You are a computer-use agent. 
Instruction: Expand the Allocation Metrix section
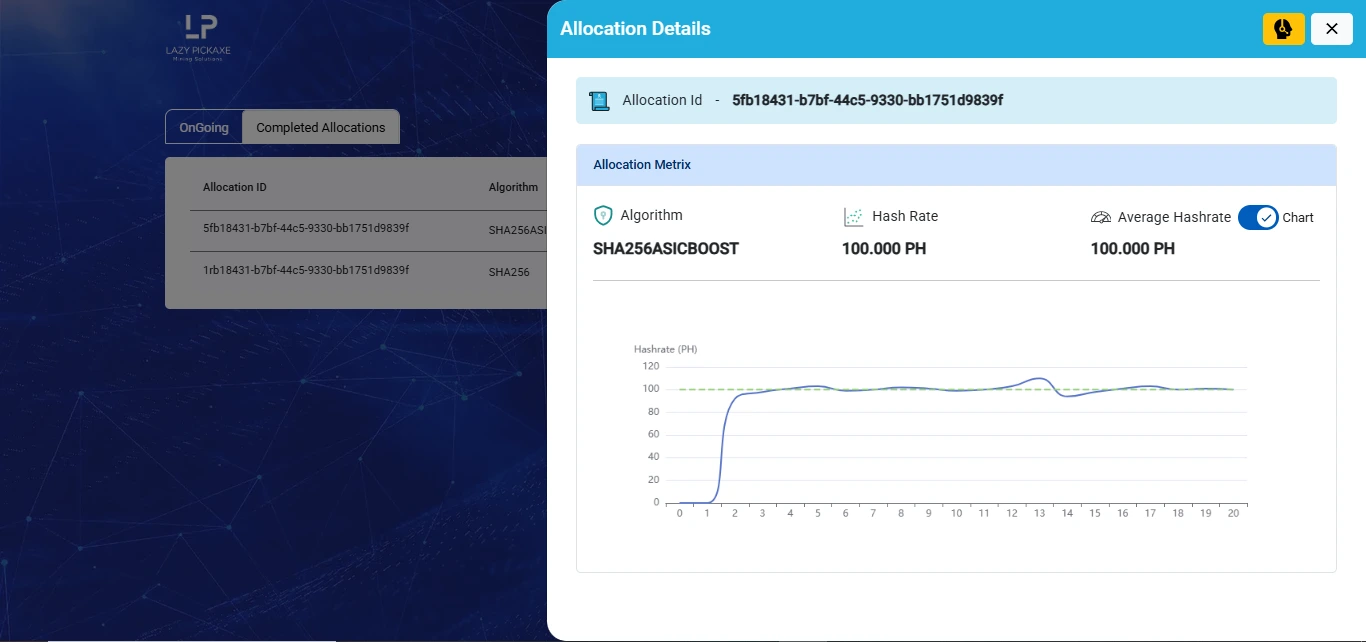(641, 164)
